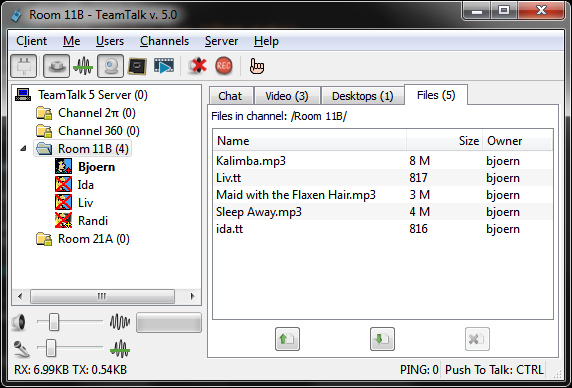
Task: Toggle the webcam video transmission icon
Action: (111, 66)
